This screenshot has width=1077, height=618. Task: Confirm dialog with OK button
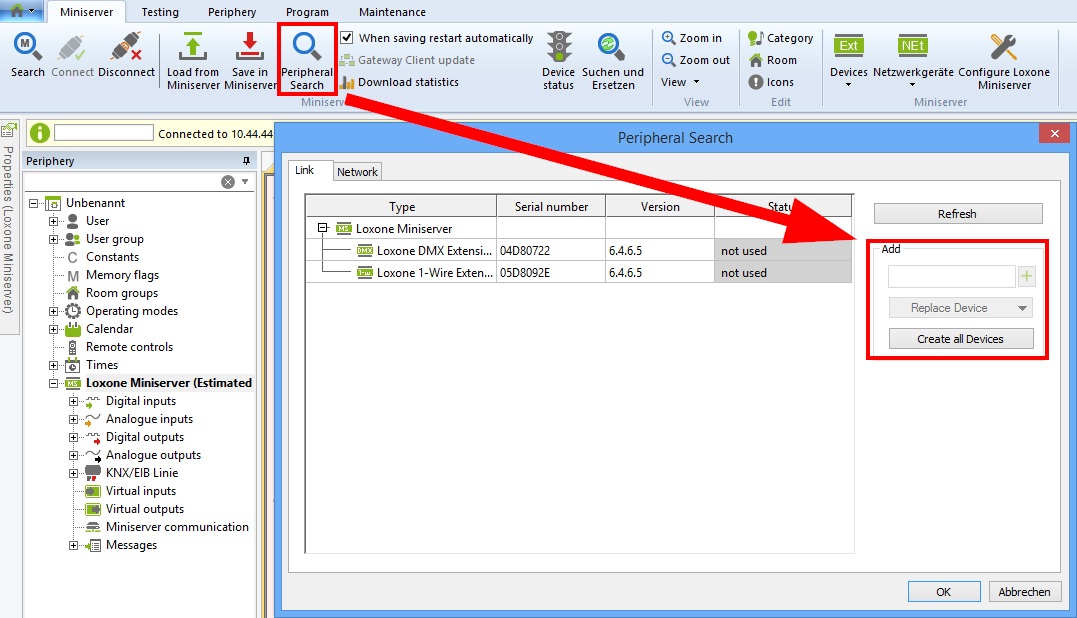click(944, 591)
